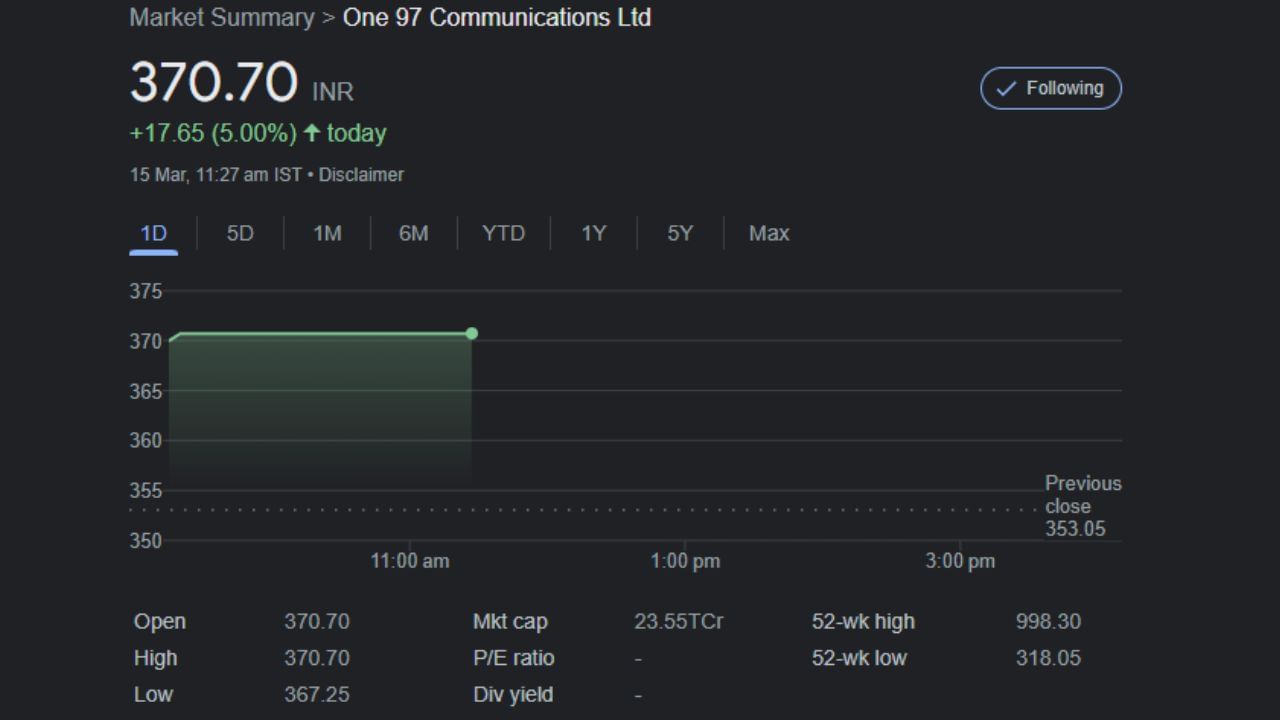Click the INR currency label
Viewport: 1280px width, 720px height.
tap(333, 92)
